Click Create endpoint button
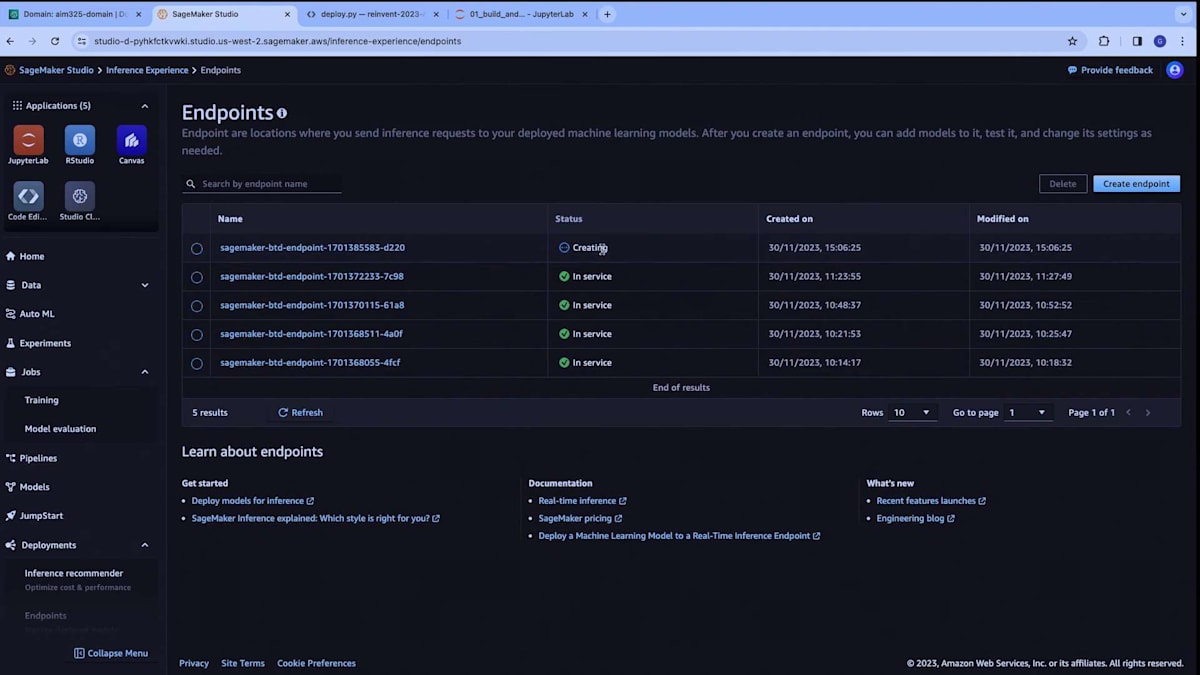Image resolution: width=1200 pixels, height=675 pixels. tap(1136, 184)
